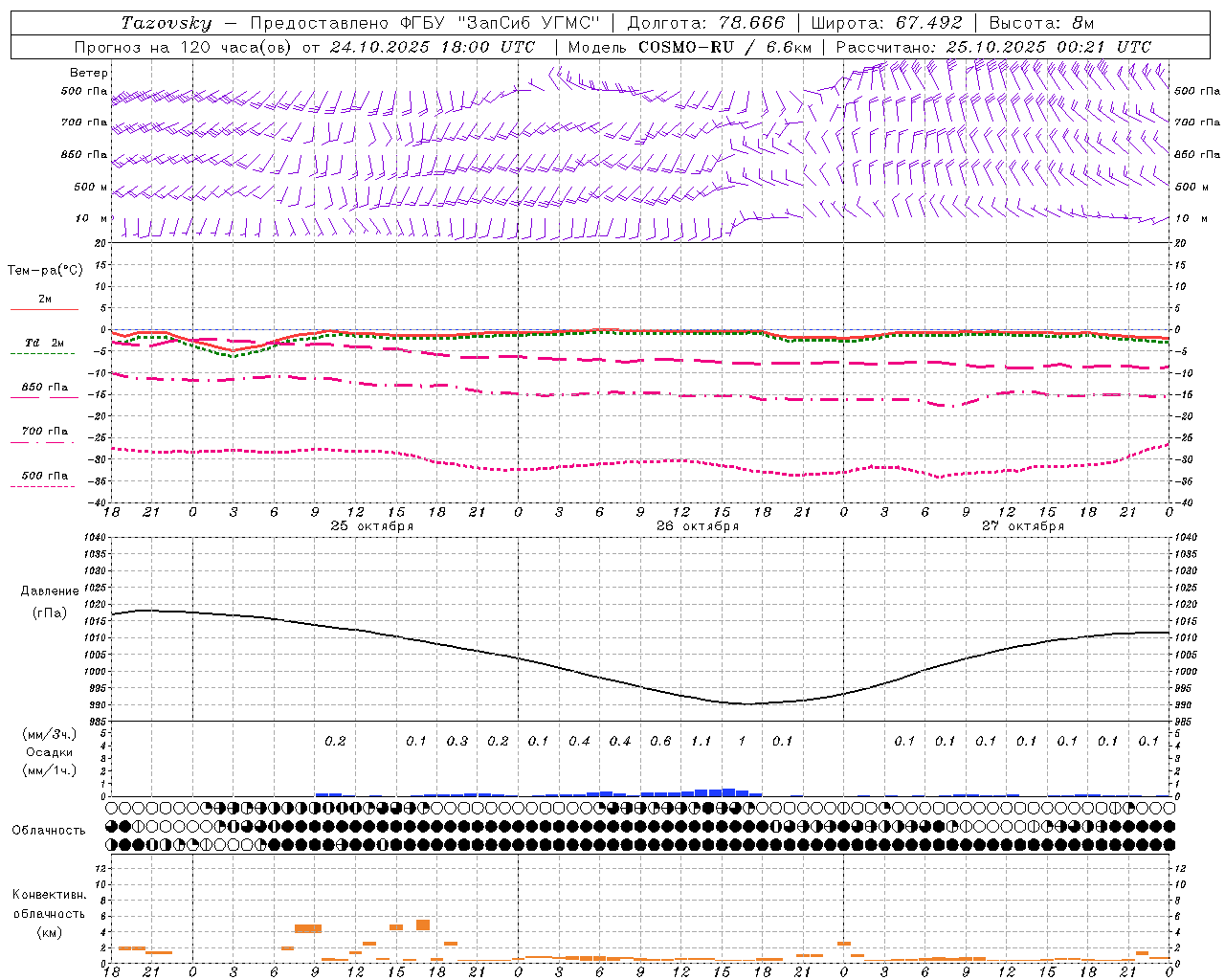Click the "25 октября" date label

pos(372,526)
